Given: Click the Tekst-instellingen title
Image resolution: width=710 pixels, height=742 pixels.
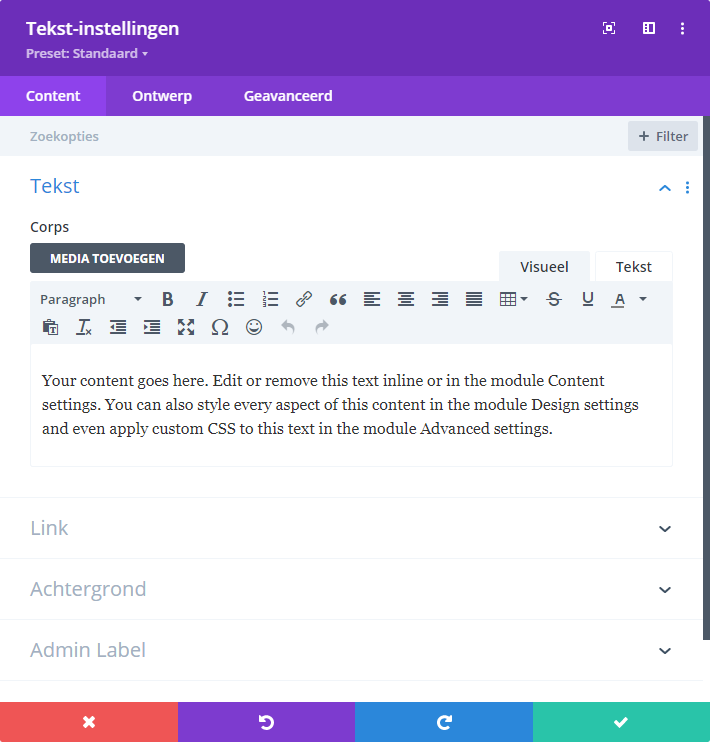Looking at the screenshot, I should coord(103,28).
